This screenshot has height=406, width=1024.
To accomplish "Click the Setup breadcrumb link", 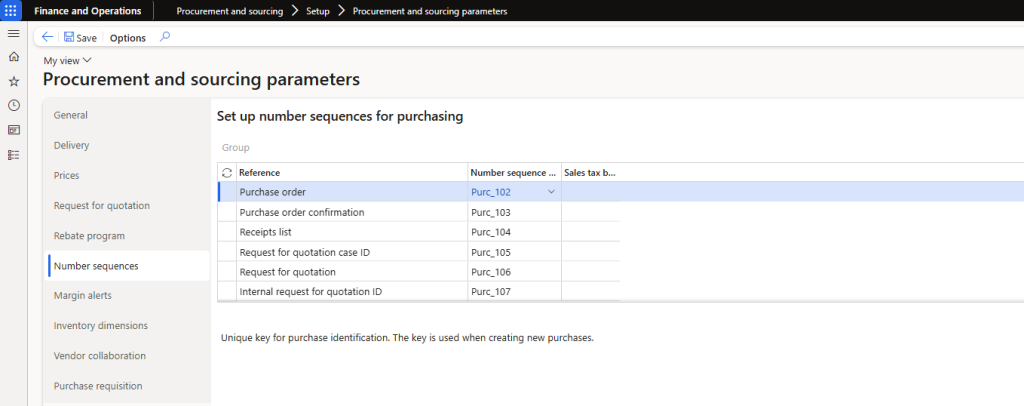I will pyautogui.click(x=318, y=11).
